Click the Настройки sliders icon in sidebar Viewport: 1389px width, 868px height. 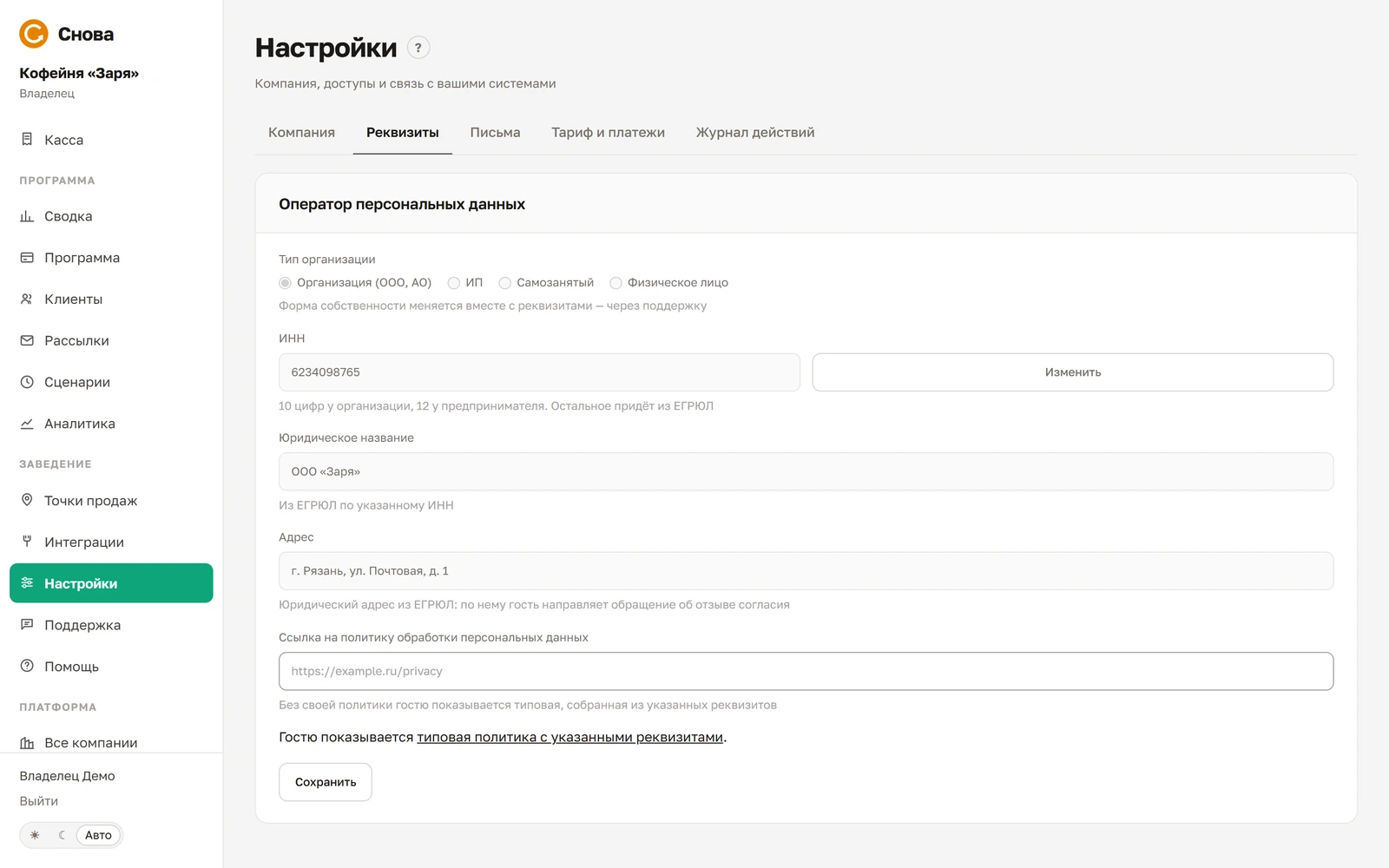pyautogui.click(x=27, y=583)
